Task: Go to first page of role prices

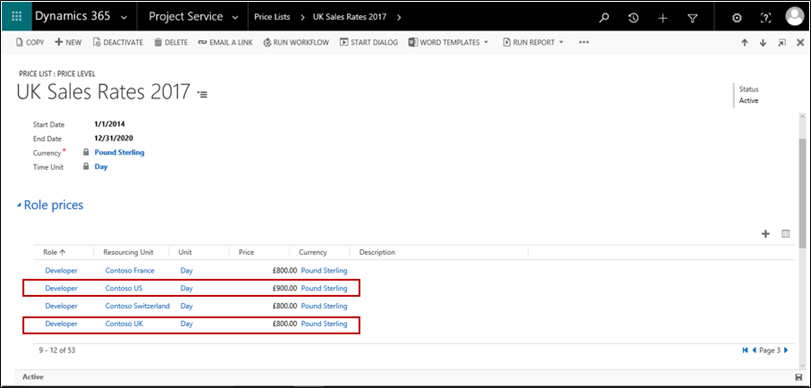Action: [745, 350]
